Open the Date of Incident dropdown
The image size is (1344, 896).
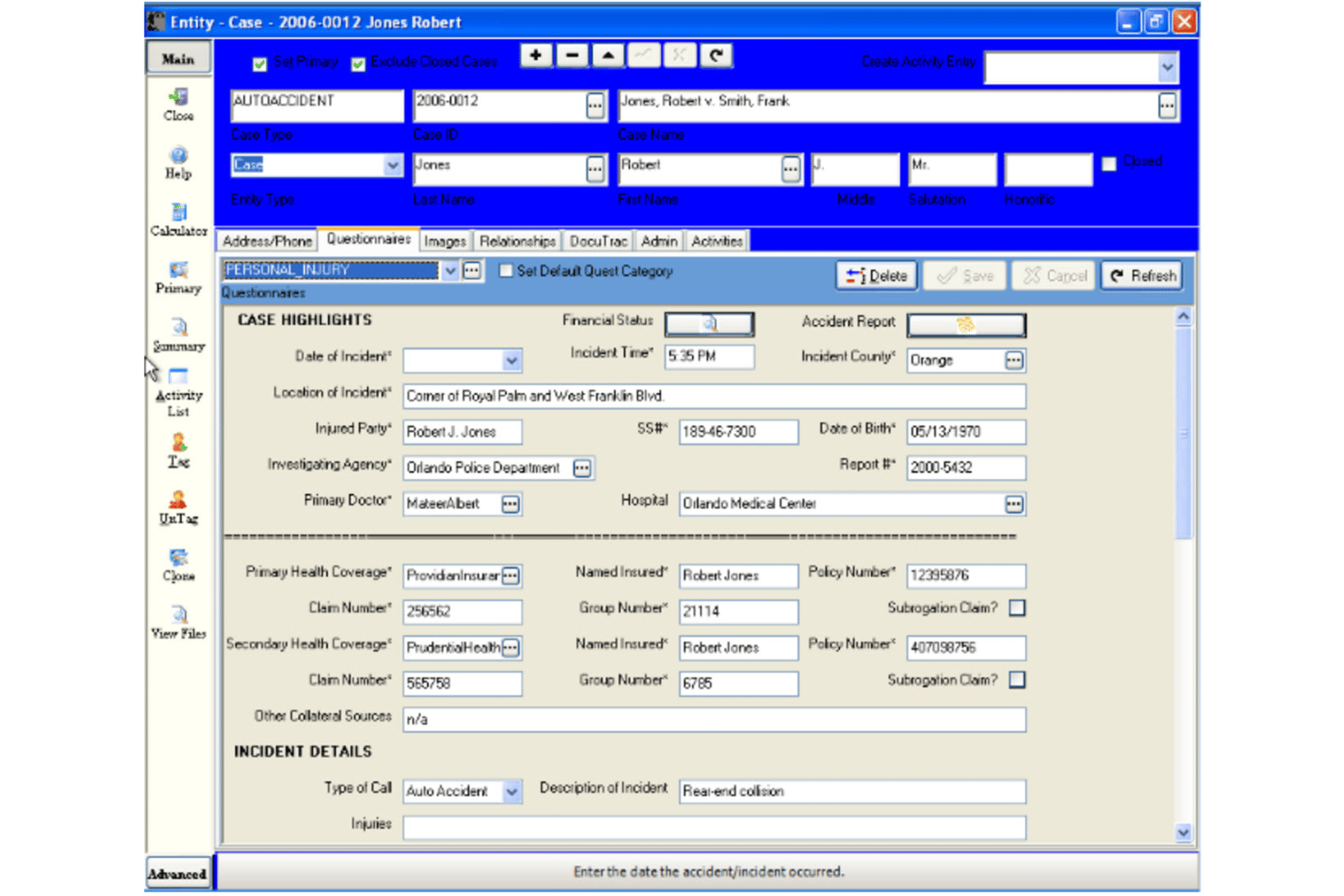point(511,360)
